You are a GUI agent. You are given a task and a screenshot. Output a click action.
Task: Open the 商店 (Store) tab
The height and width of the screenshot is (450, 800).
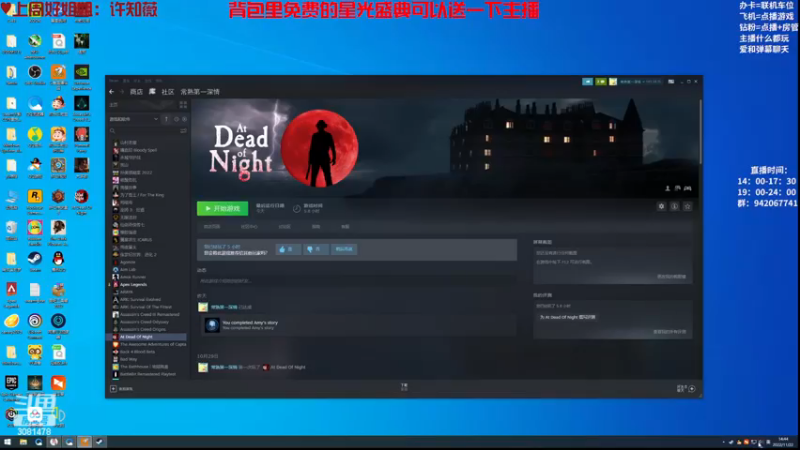click(136, 92)
